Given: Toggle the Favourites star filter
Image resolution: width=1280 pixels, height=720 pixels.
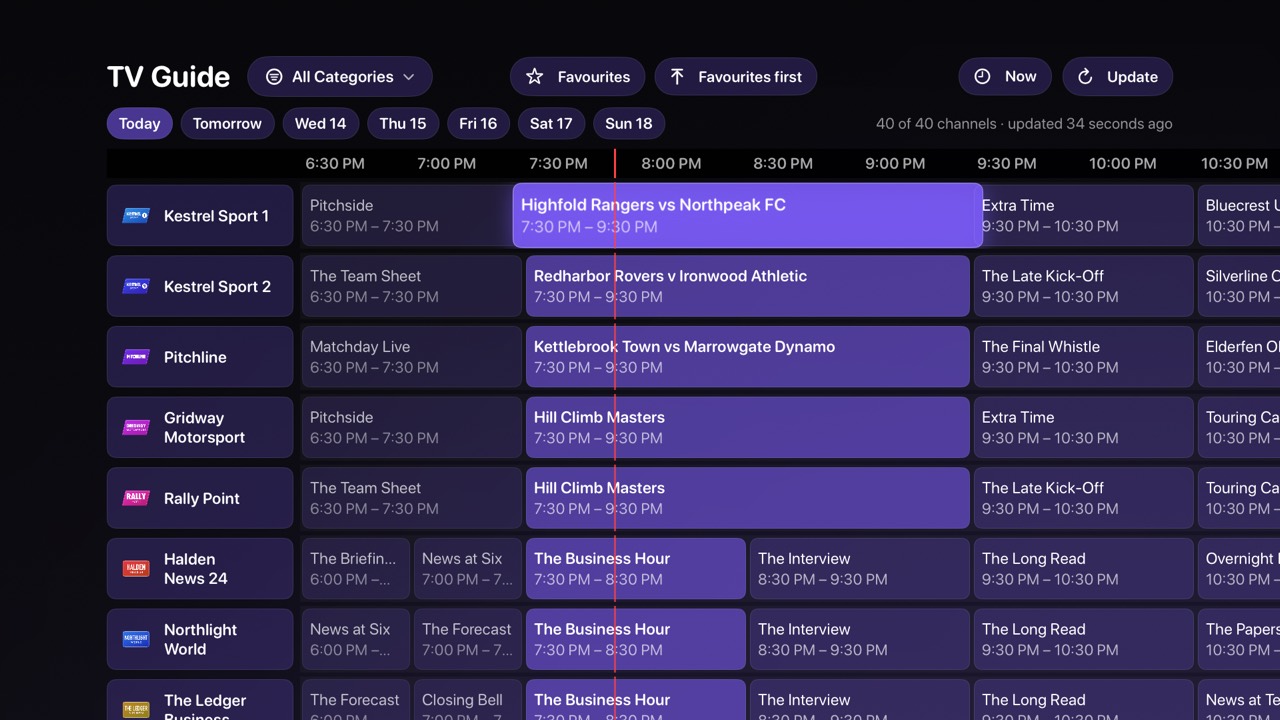Looking at the screenshot, I should 577,77.
